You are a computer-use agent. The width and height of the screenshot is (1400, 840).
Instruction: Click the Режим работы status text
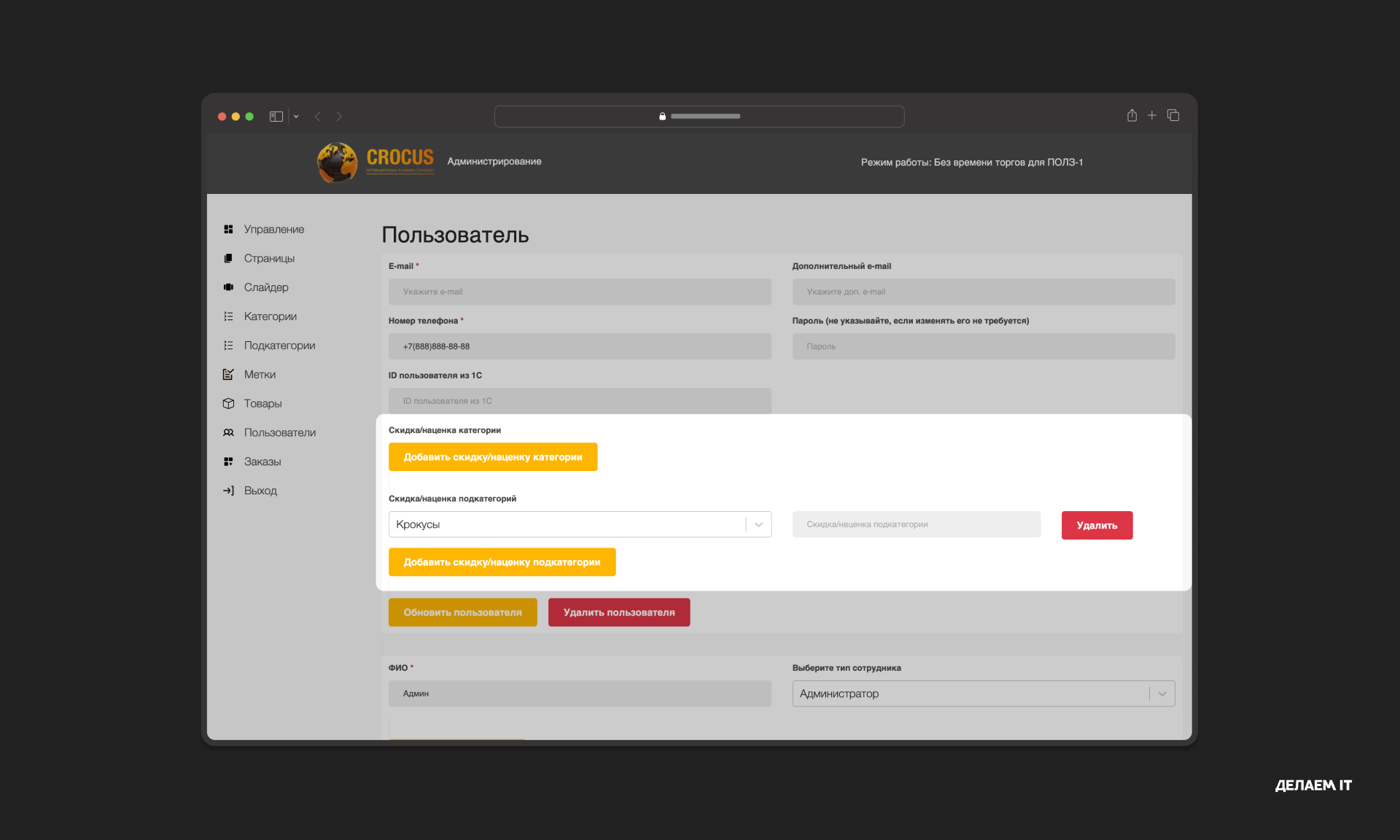[x=971, y=162]
